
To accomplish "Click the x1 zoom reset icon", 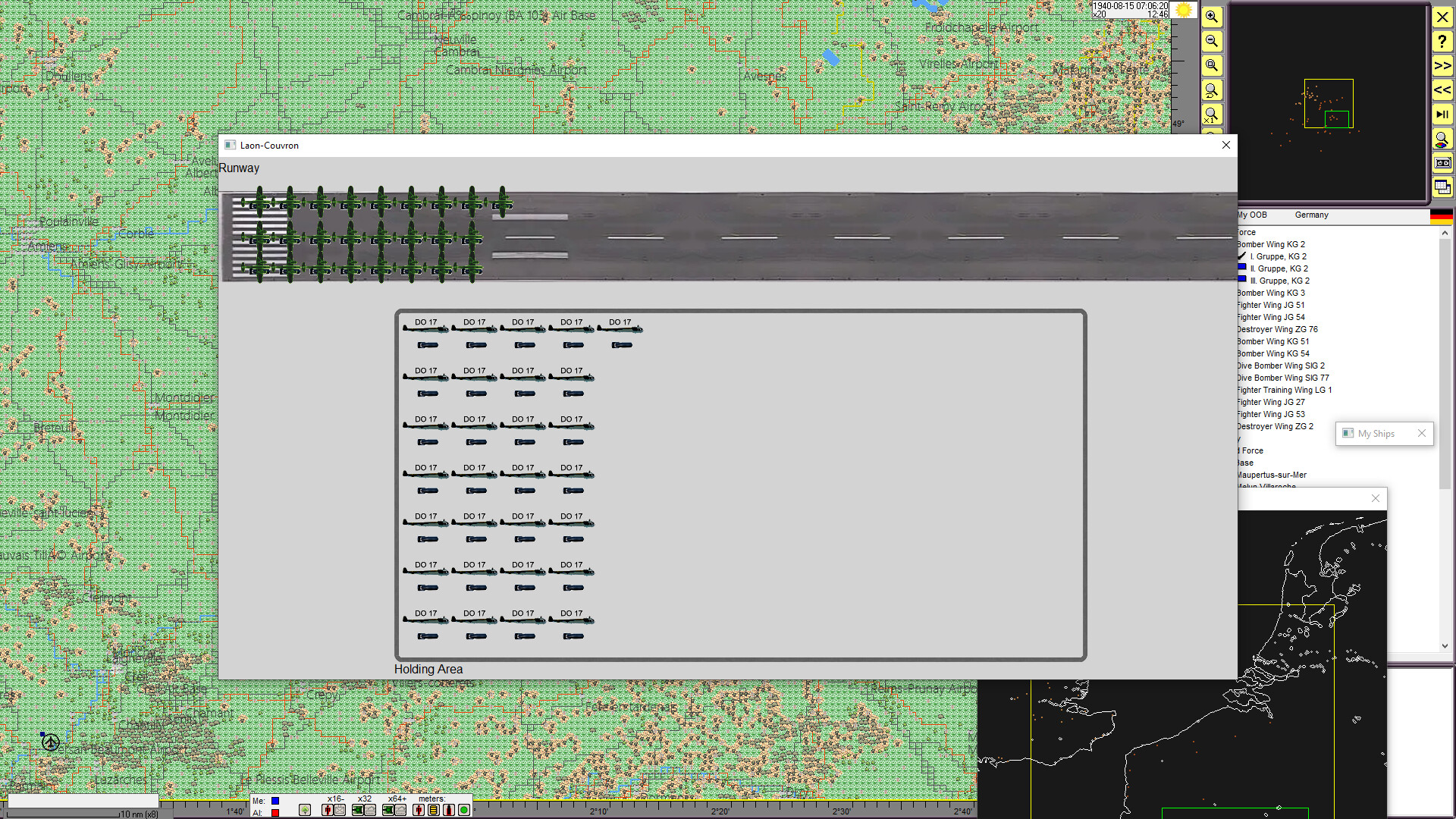I will 1212,115.
